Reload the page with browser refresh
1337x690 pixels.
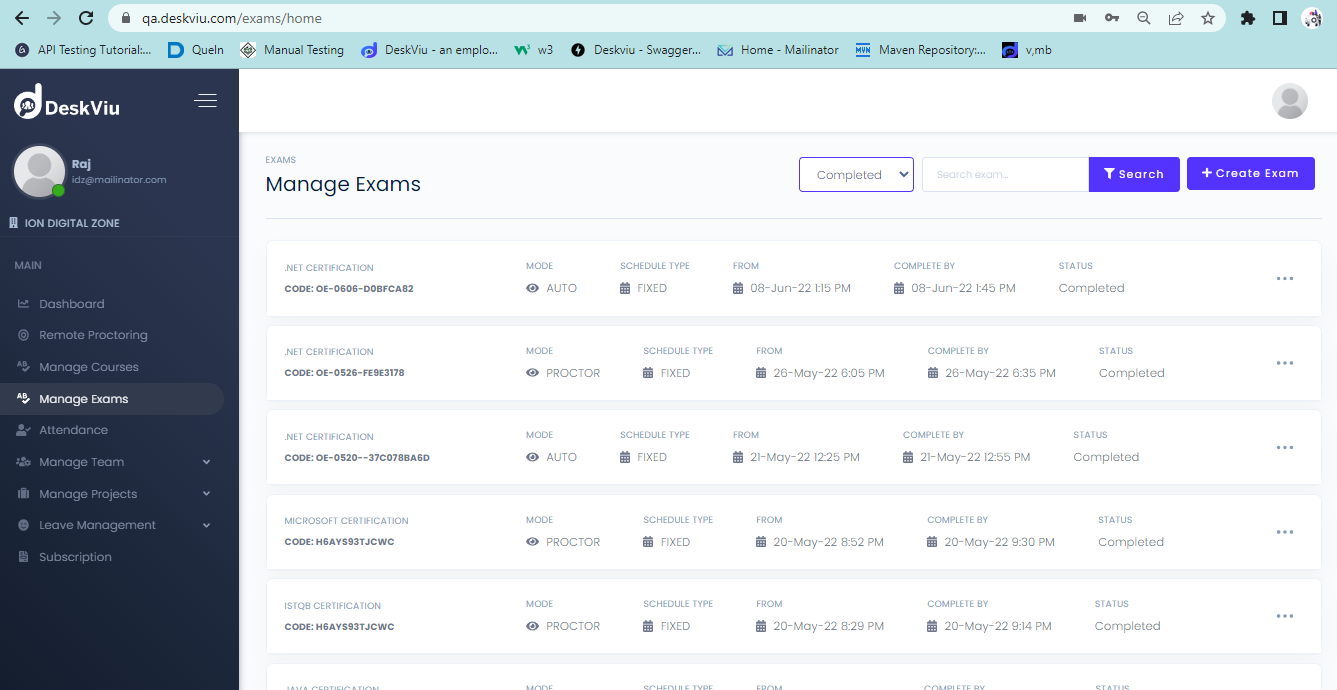point(86,18)
